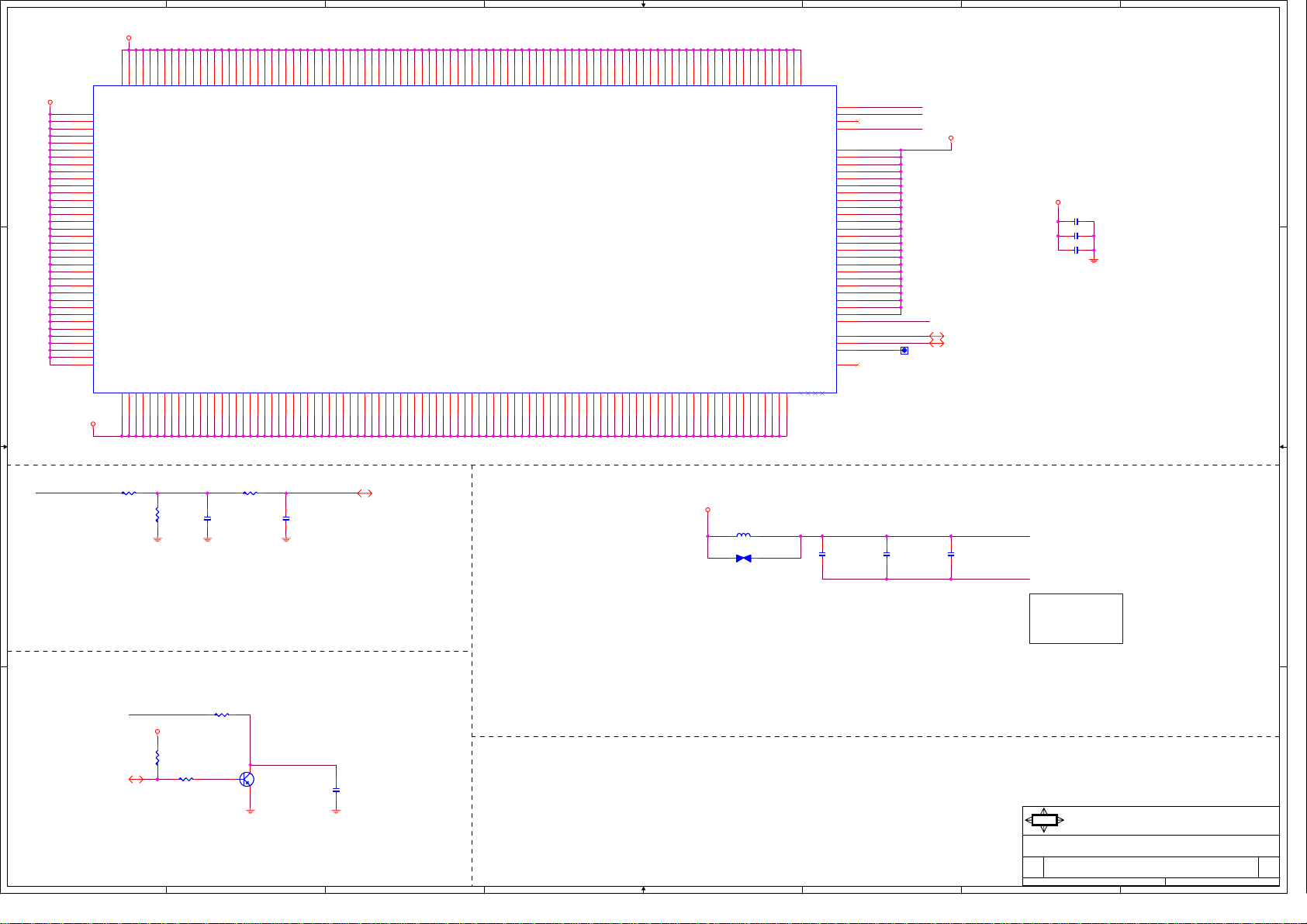Image resolution: width=1307 pixels, height=924 pixels.
Task: Select the series resistor feeding the transistor base
Action: pos(186,779)
